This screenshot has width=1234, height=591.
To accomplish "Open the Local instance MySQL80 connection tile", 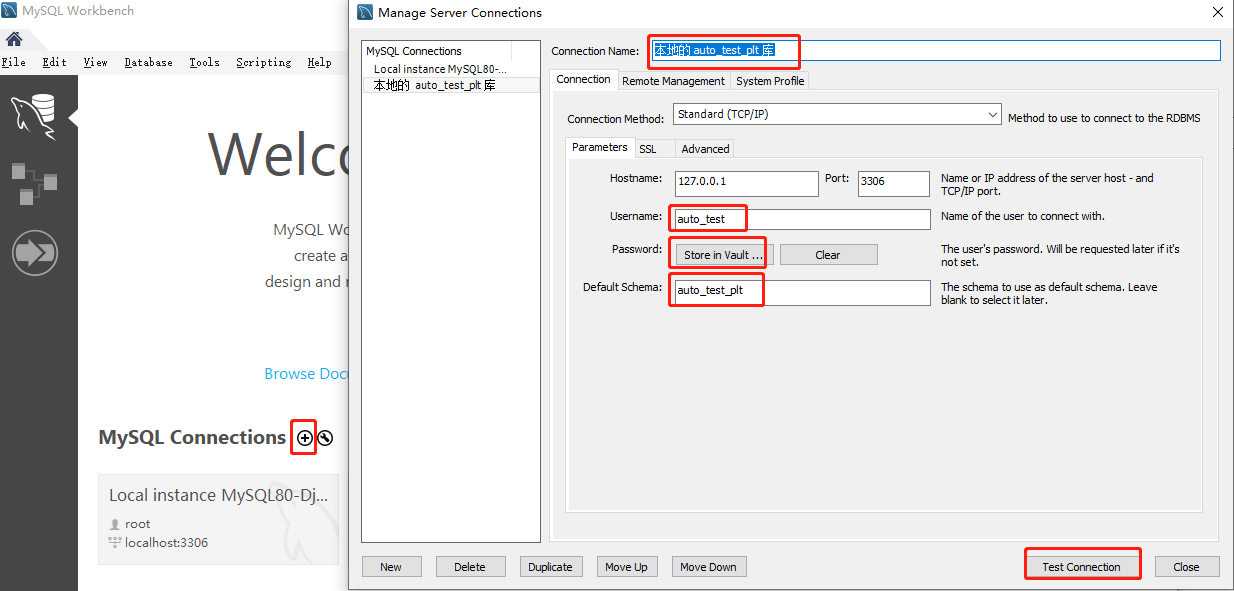I will click(218, 519).
